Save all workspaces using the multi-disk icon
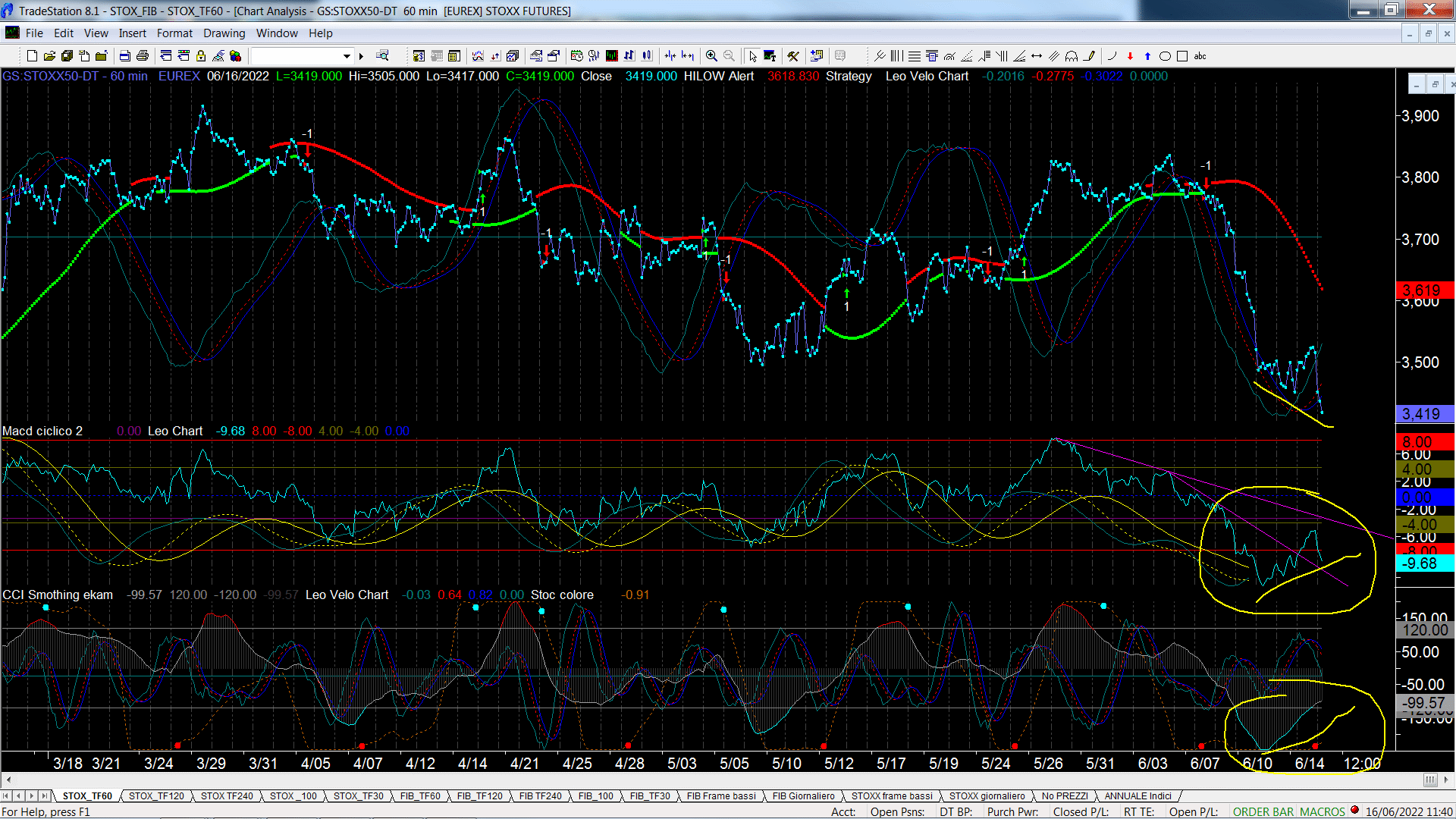This screenshot has height=819, width=1456. [67, 56]
